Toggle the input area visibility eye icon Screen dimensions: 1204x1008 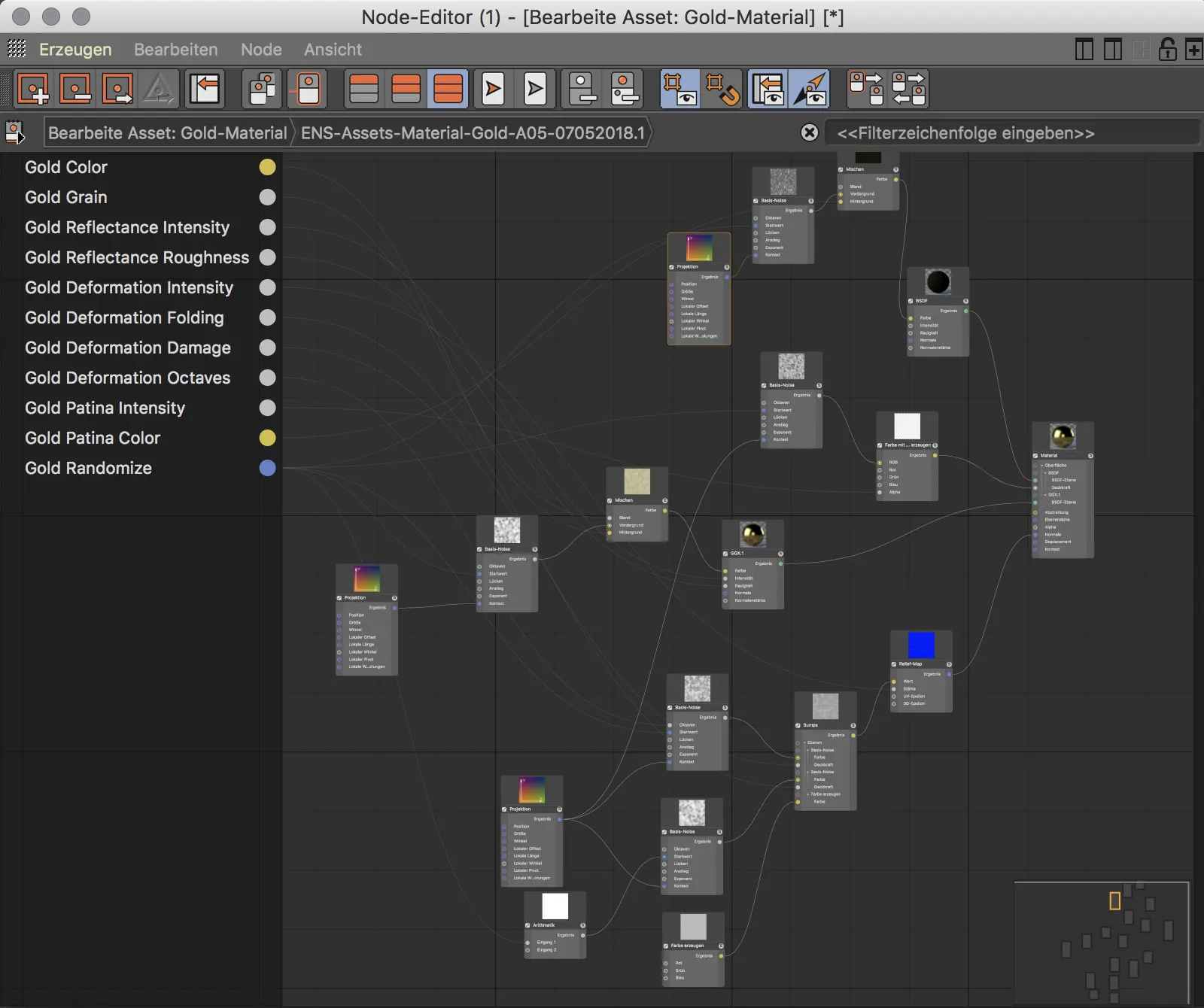[768, 89]
